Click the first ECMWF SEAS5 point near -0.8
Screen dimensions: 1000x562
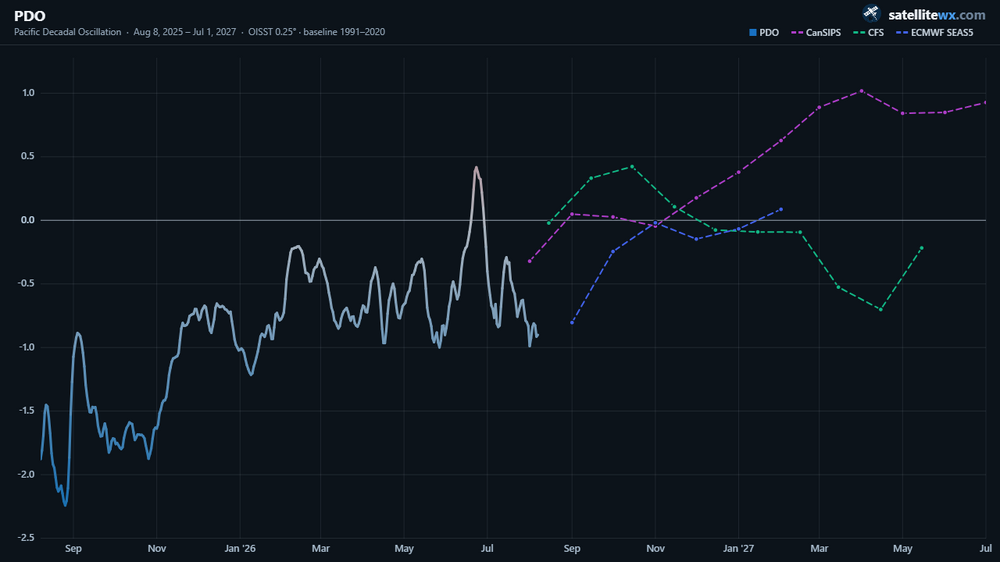(x=572, y=323)
